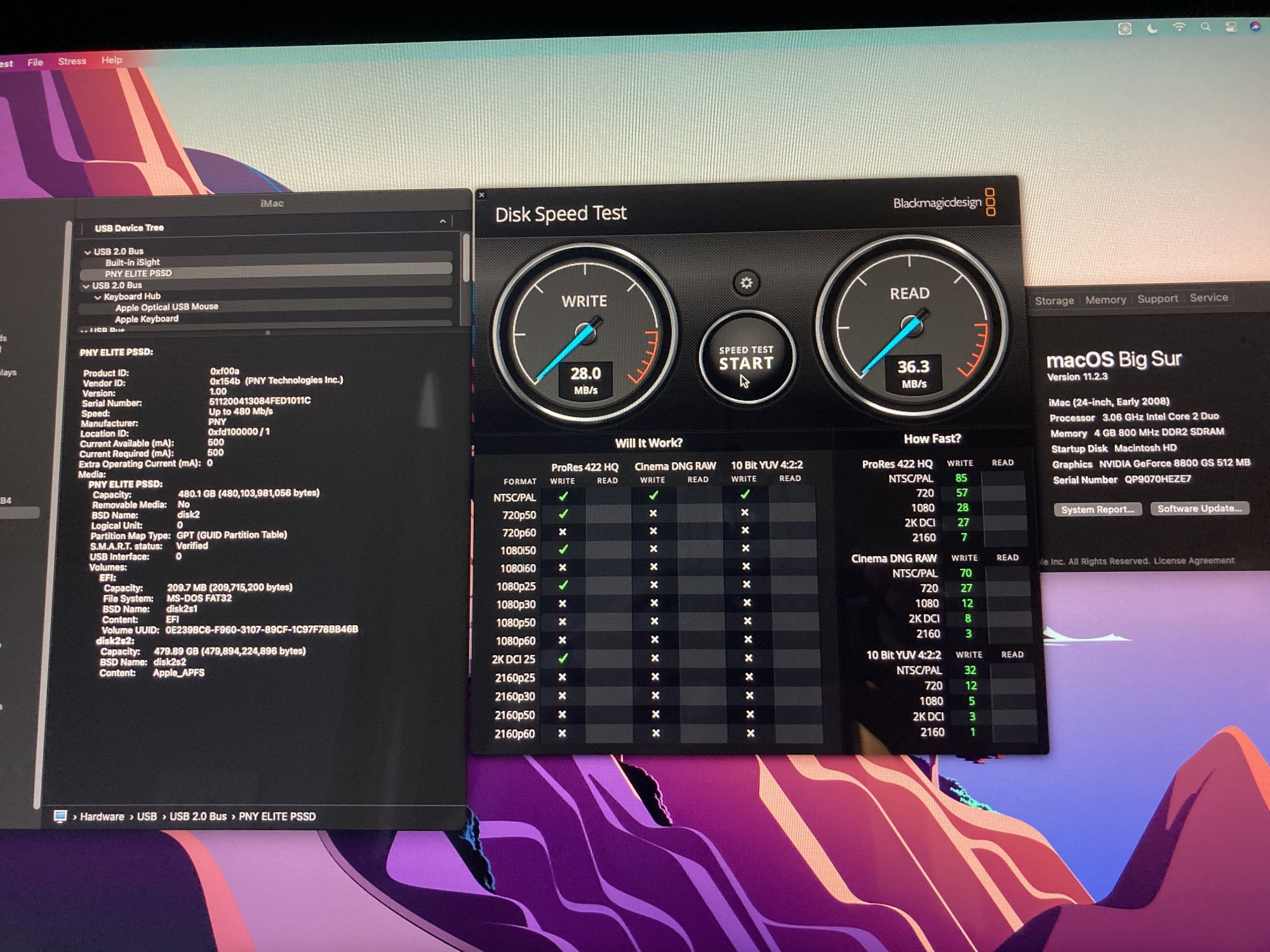
Task: Open Control Center in menu bar
Action: coord(1231,27)
